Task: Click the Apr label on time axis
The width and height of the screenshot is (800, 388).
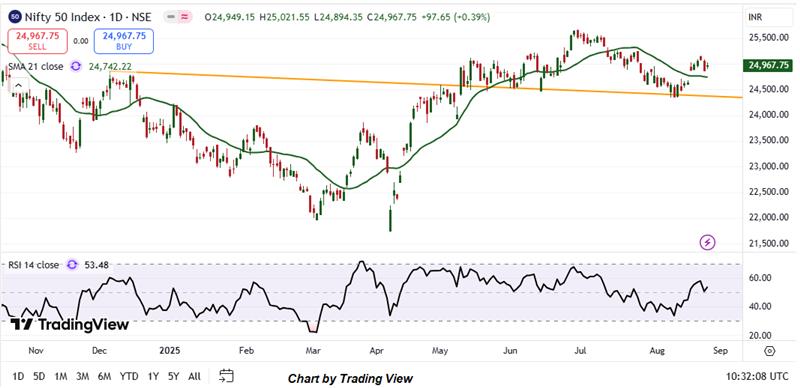Action: pos(377,351)
